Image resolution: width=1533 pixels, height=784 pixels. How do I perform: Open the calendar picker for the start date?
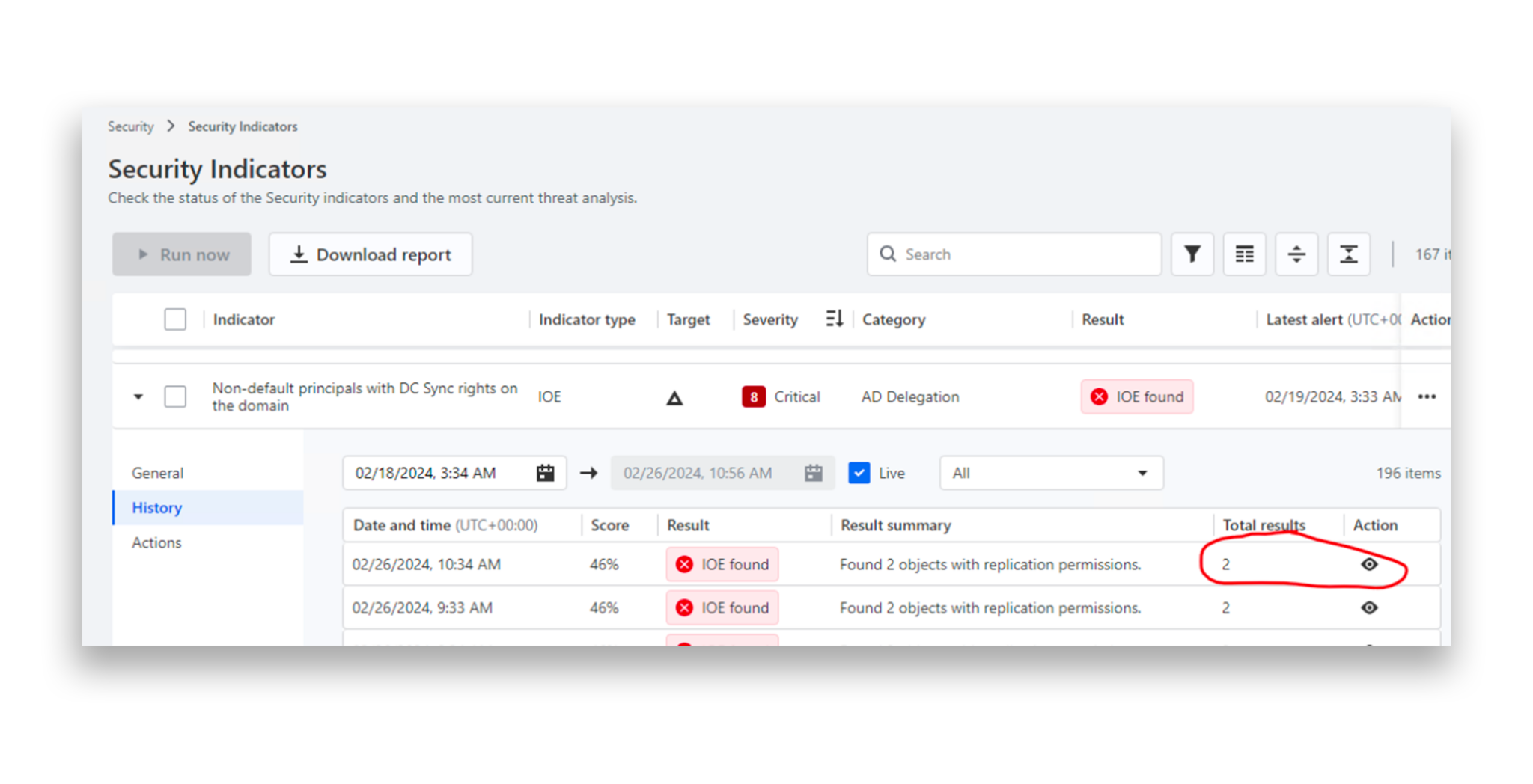click(x=546, y=472)
